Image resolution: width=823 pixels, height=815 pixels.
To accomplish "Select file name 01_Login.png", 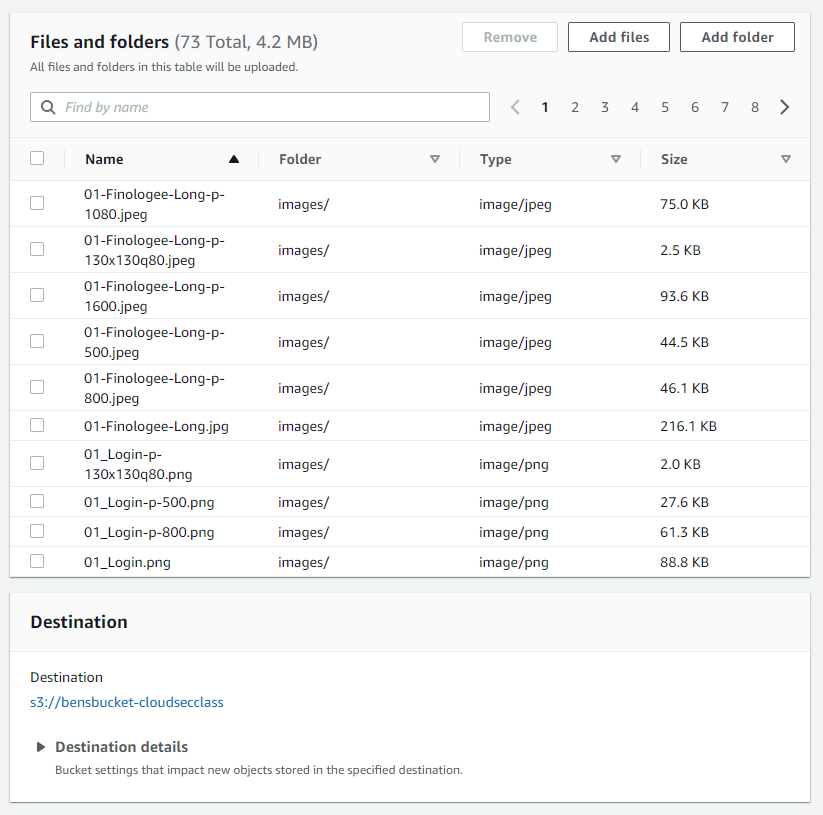I will (x=127, y=562).
